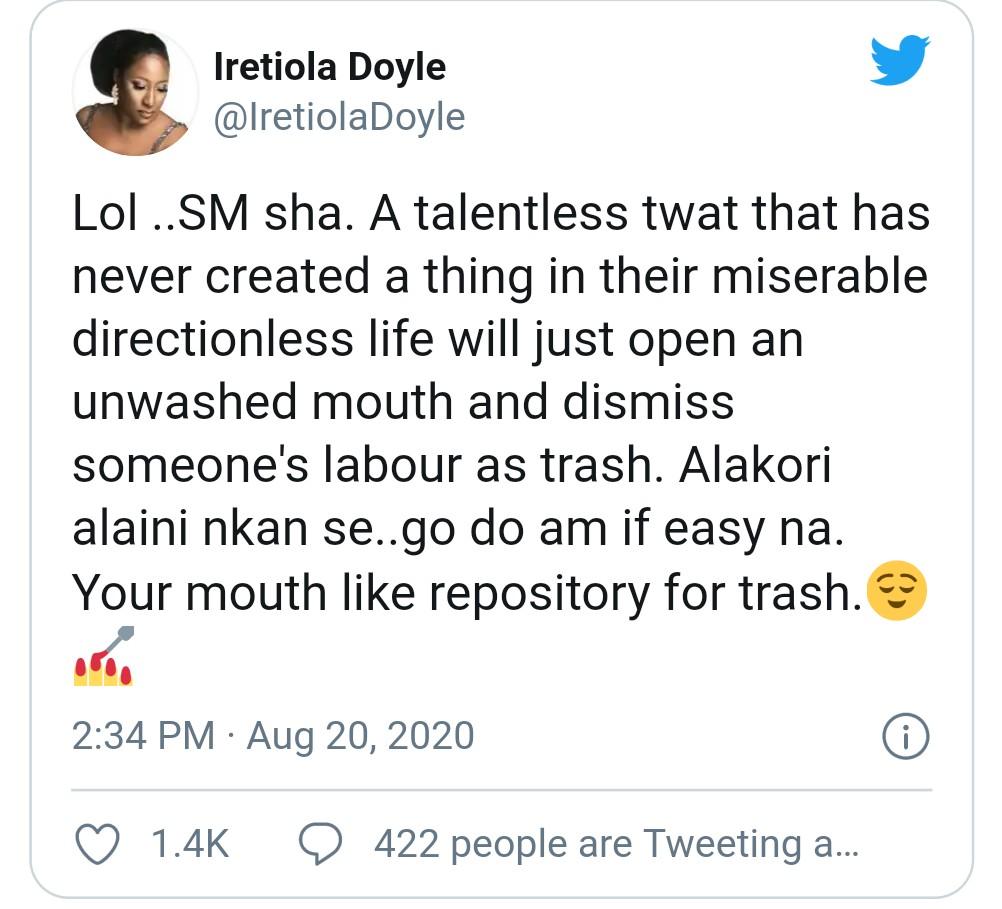Click the word 'Alakori' in the tweet

pos(755,467)
